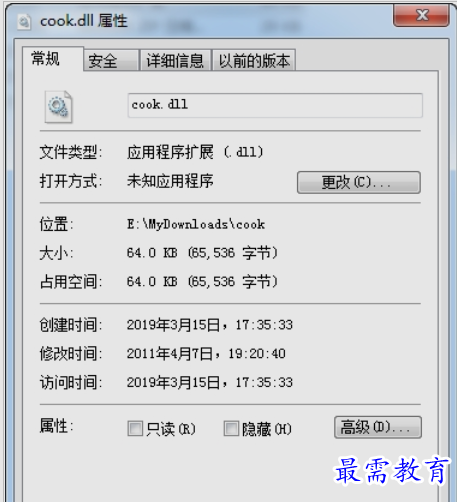
Task: Open 高级(D)... attributes dialog
Action: click(378, 427)
